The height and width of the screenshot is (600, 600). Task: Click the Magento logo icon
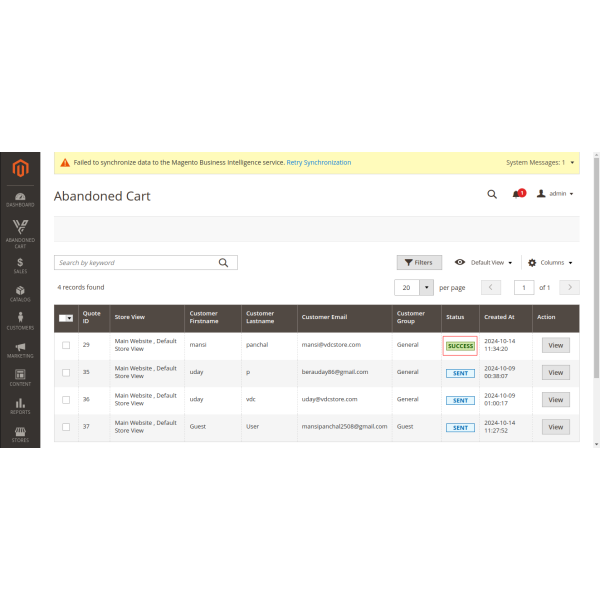click(20, 170)
